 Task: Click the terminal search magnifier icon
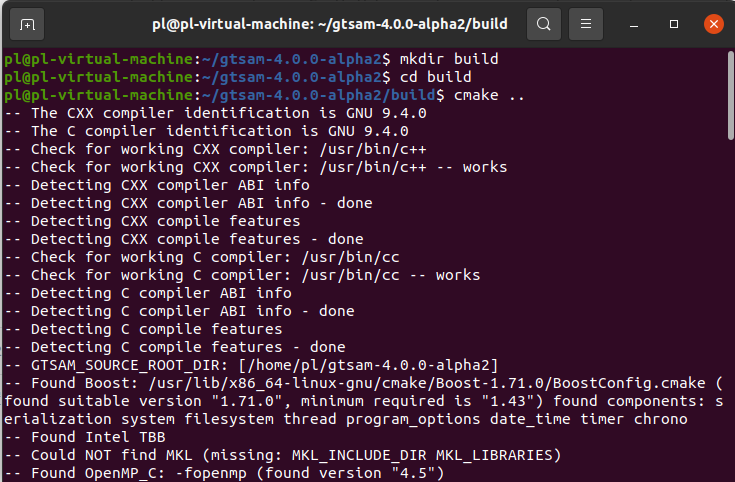click(x=543, y=23)
